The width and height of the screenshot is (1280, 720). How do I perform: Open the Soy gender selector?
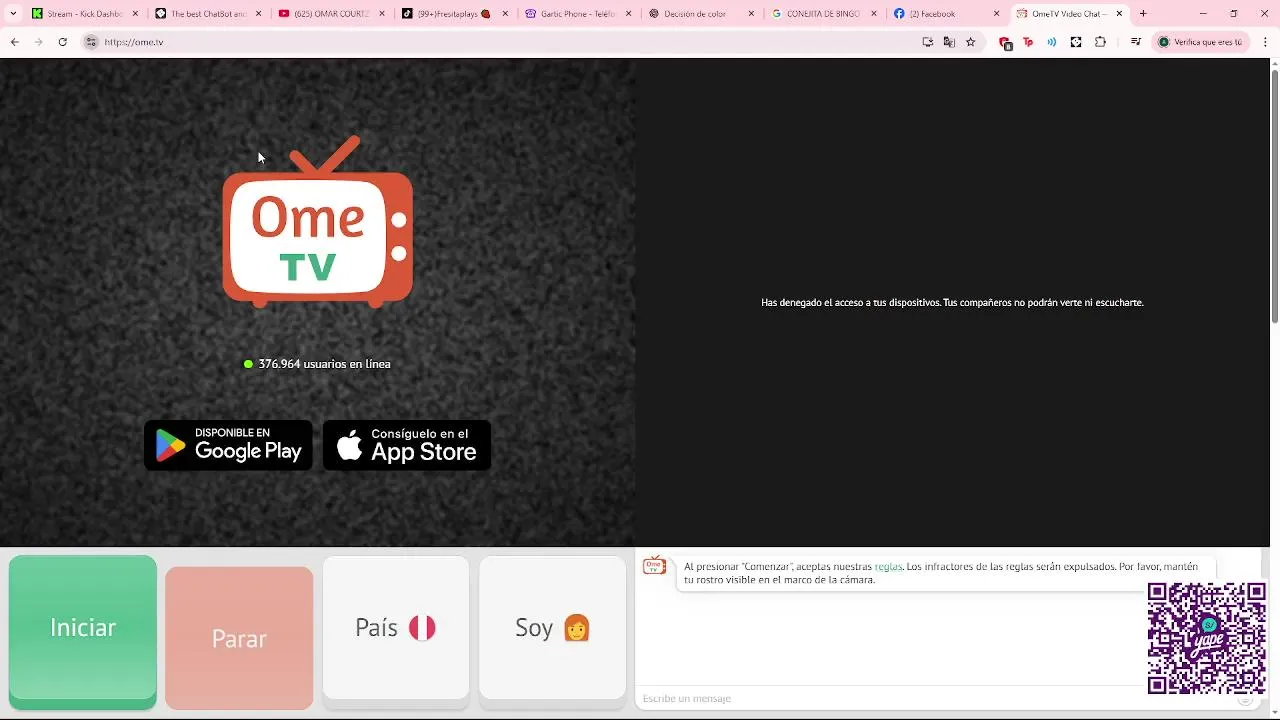pos(553,627)
